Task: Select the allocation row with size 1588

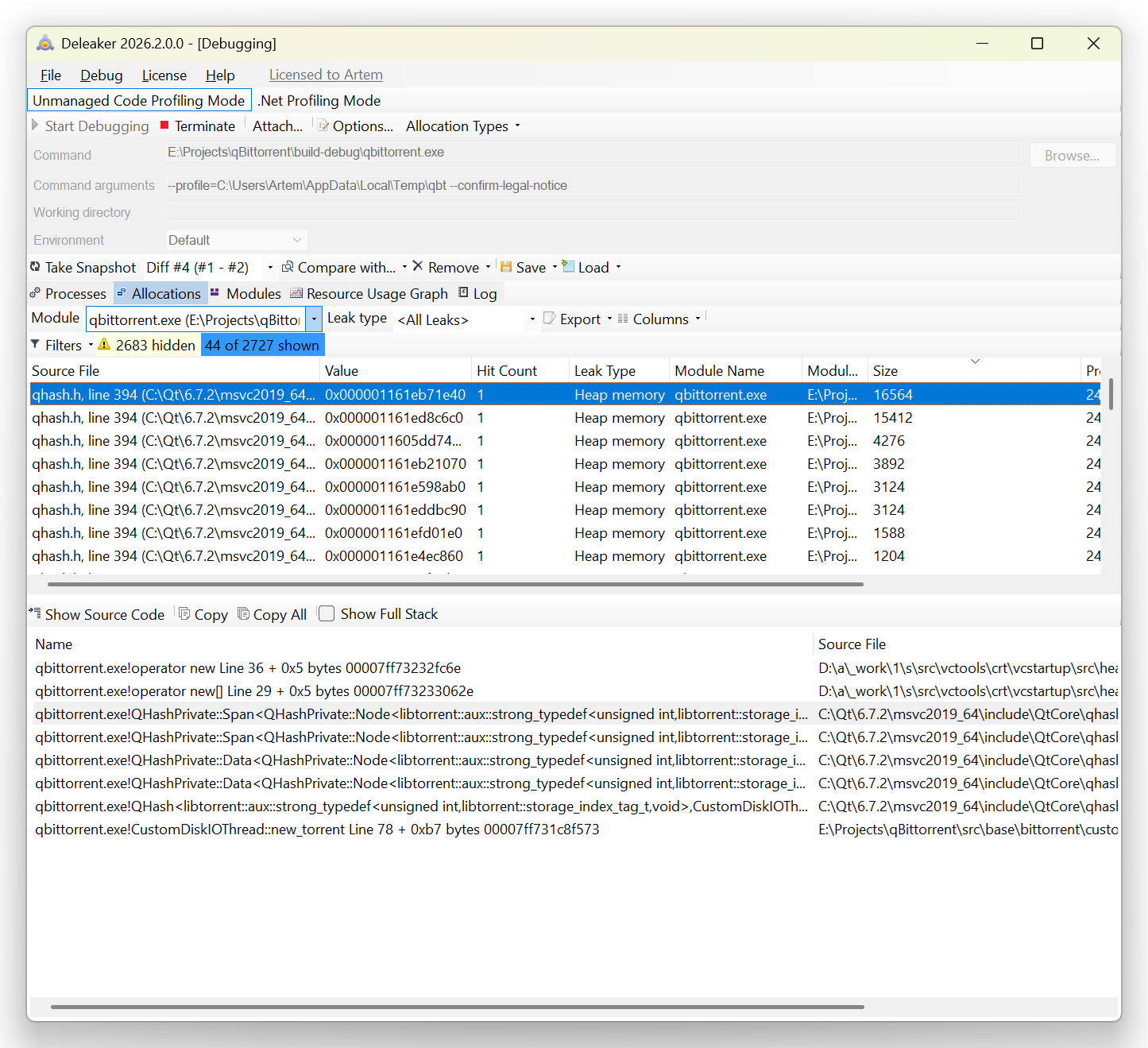Action: (565, 533)
